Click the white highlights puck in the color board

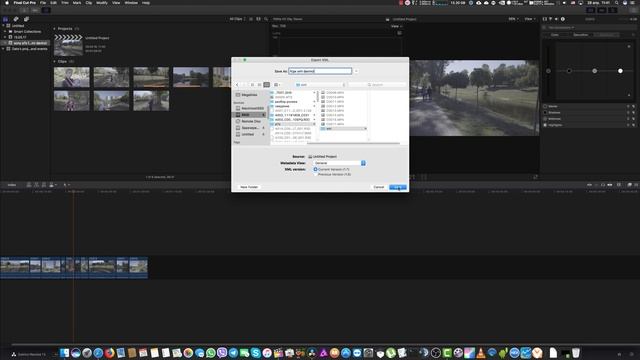click(x=620, y=71)
